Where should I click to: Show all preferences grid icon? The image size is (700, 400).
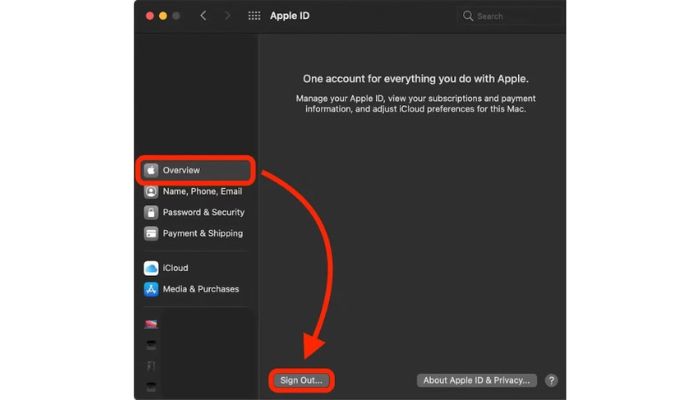tap(254, 16)
